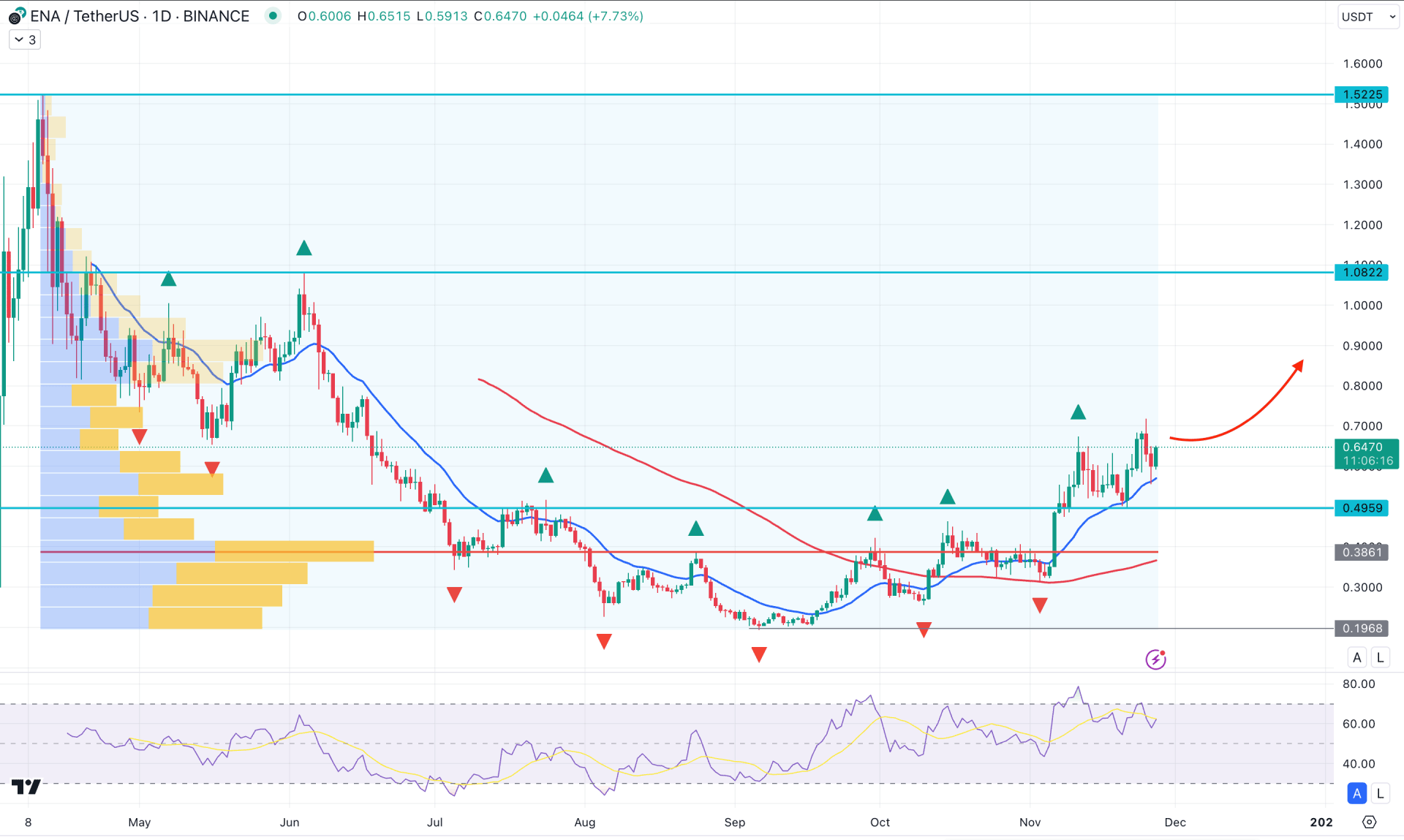Toggle auto scale A on main price axis
This screenshot has width=1404, height=840.
coord(1357,657)
